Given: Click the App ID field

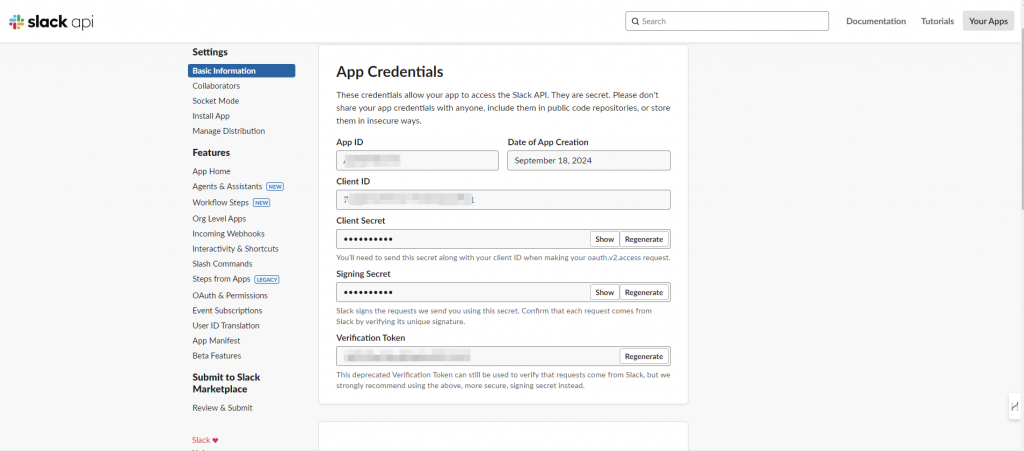Looking at the screenshot, I should coord(417,161).
